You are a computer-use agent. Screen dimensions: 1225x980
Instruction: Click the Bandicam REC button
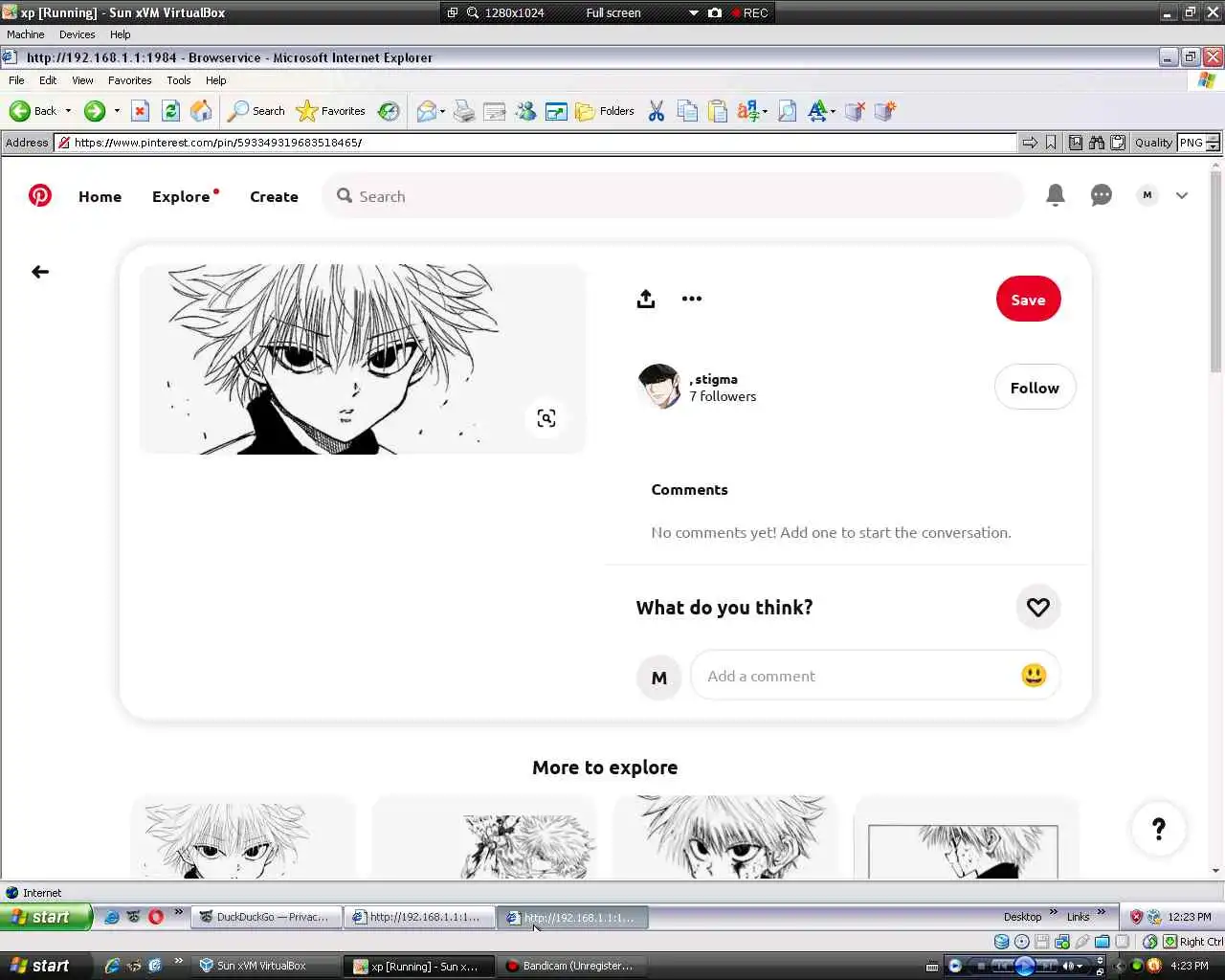pos(749,12)
